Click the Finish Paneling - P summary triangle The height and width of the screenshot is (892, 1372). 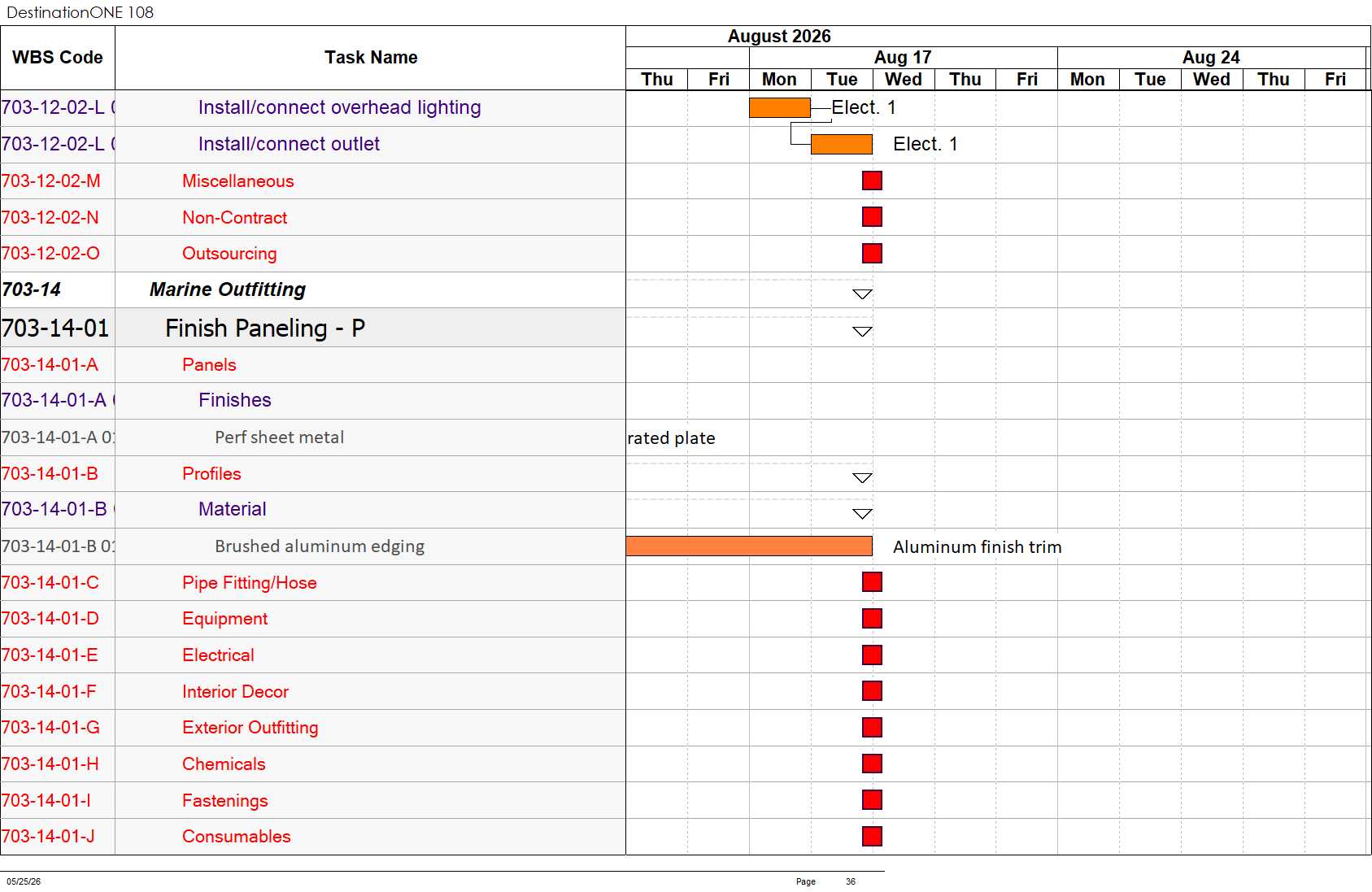tap(862, 331)
